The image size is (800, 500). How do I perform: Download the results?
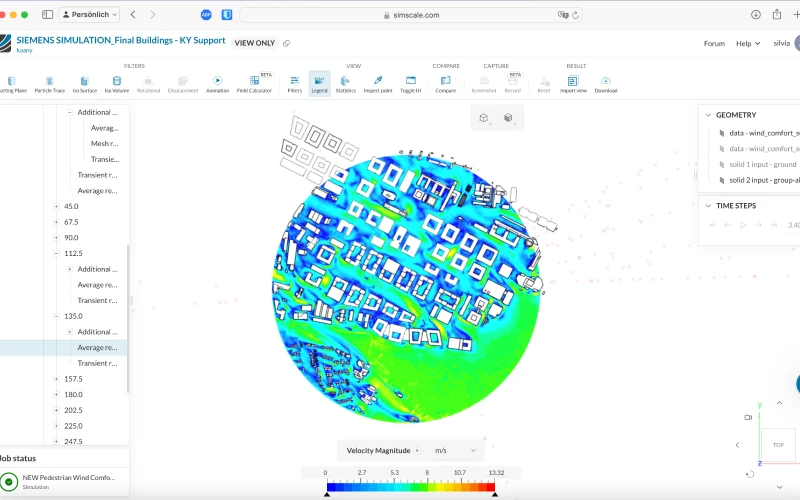coord(606,84)
